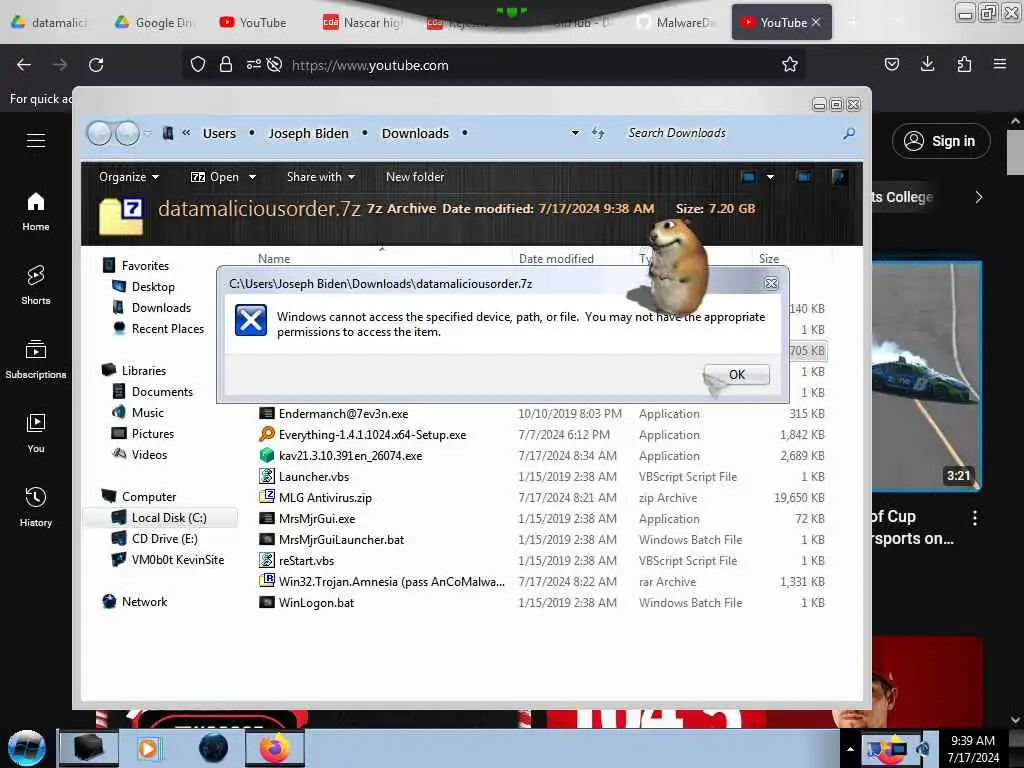Click the Explorer folder taskbar icon
Viewport: 1024px width, 768px height.
click(89, 748)
